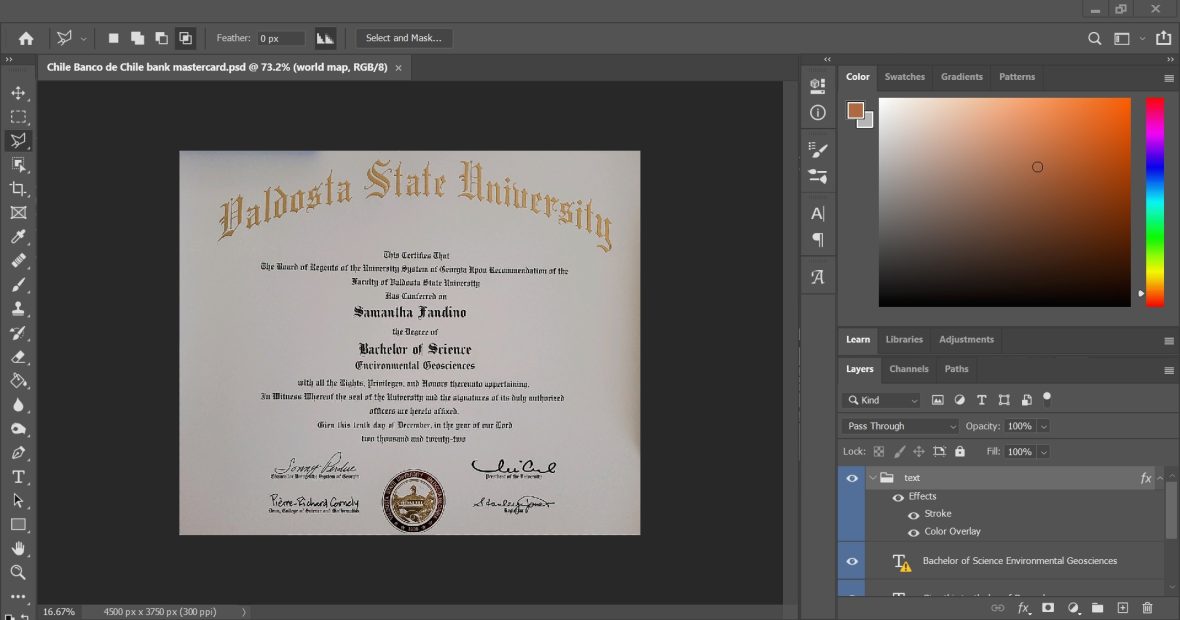Select the History Brush tool
The height and width of the screenshot is (620, 1180).
point(18,333)
